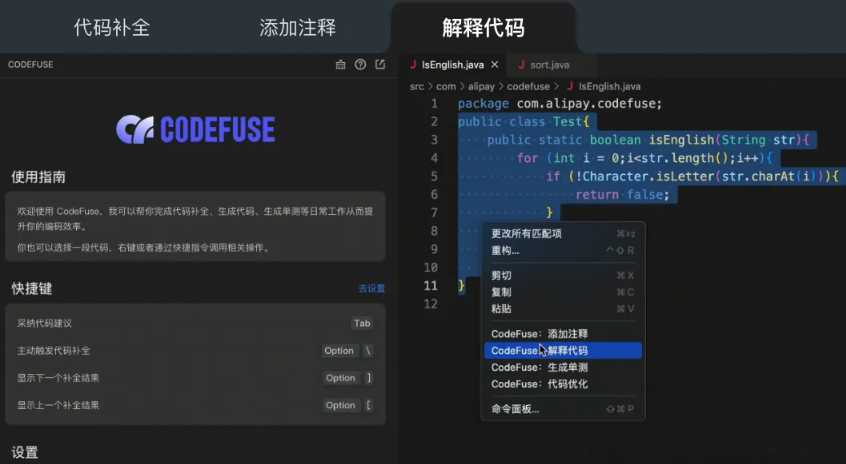Switch to the 代码补全 tab

pos(112,28)
